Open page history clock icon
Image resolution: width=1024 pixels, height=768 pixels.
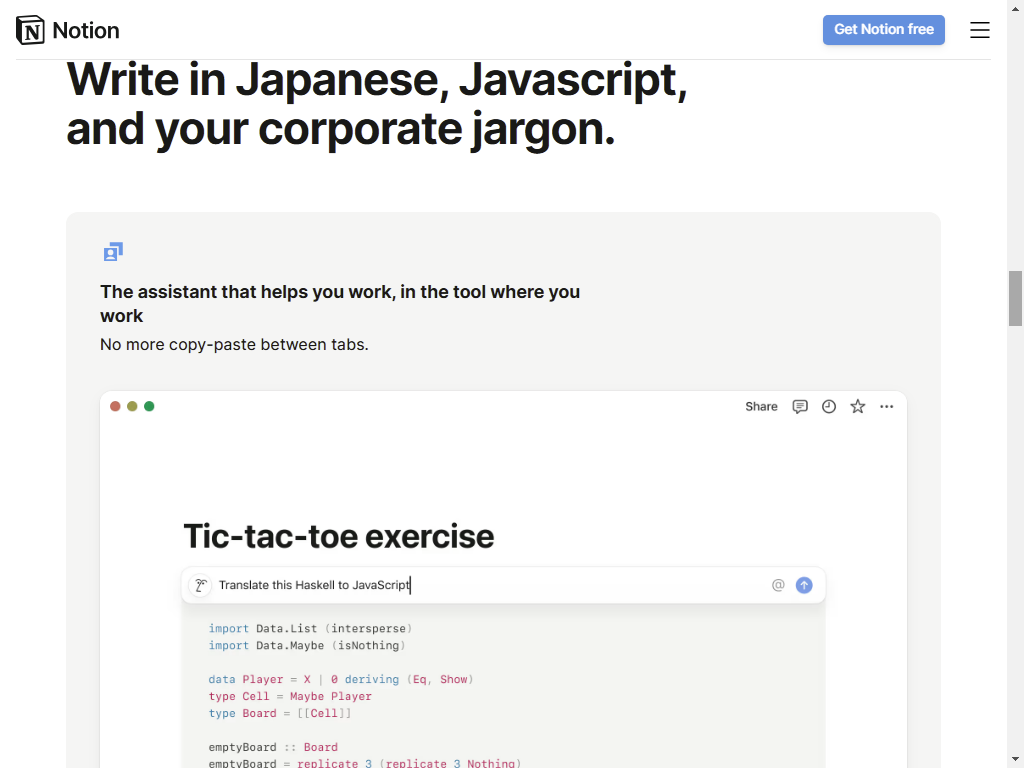tap(829, 406)
